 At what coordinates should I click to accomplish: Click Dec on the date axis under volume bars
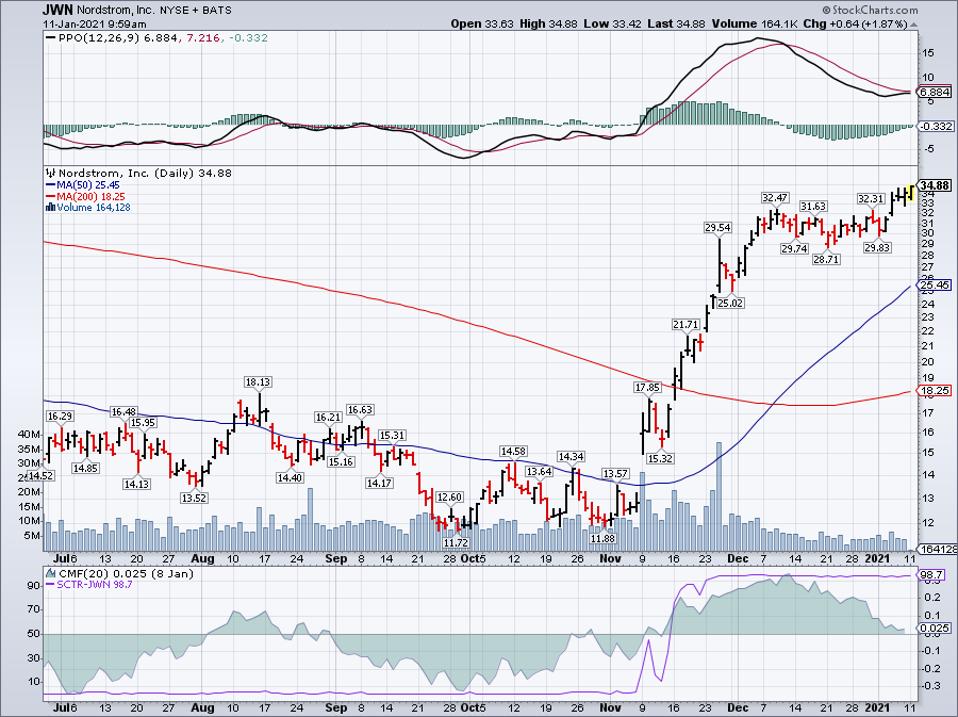(737, 559)
